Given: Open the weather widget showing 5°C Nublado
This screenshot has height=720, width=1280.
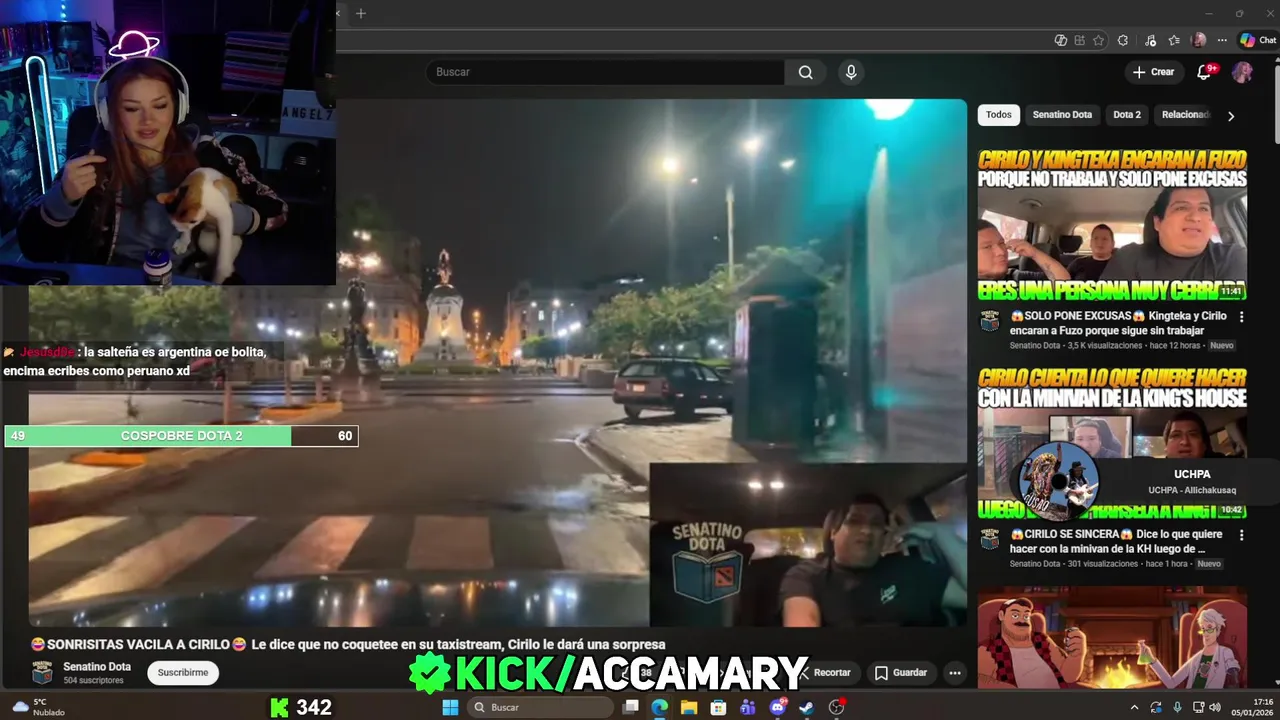Looking at the screenshot, I should pyautogui.click(x=38, y=707).
